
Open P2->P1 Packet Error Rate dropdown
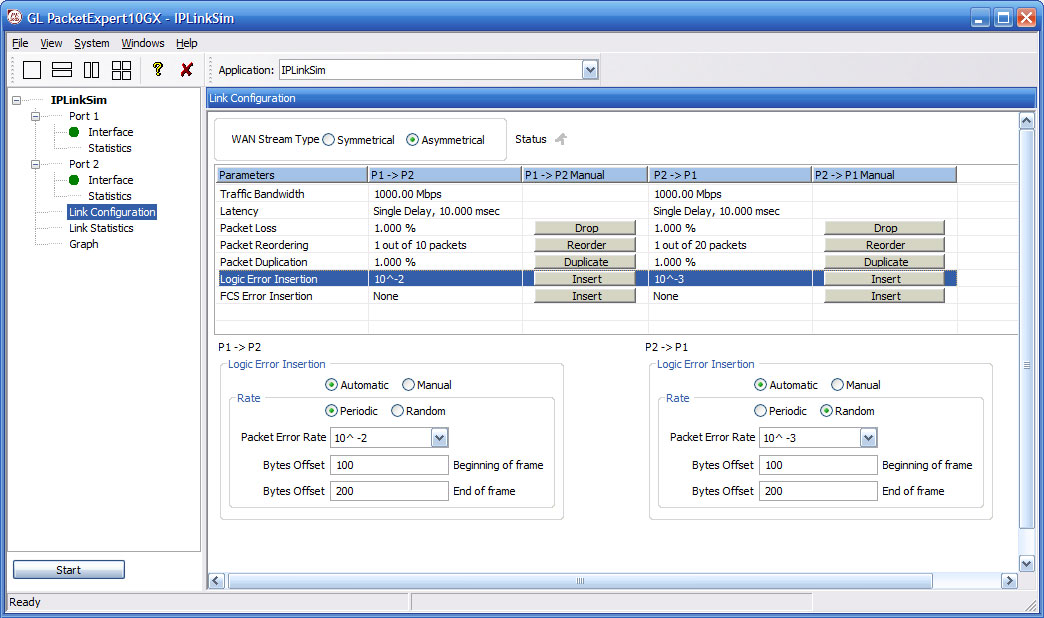pyautogui.click(x=868, y=438)
